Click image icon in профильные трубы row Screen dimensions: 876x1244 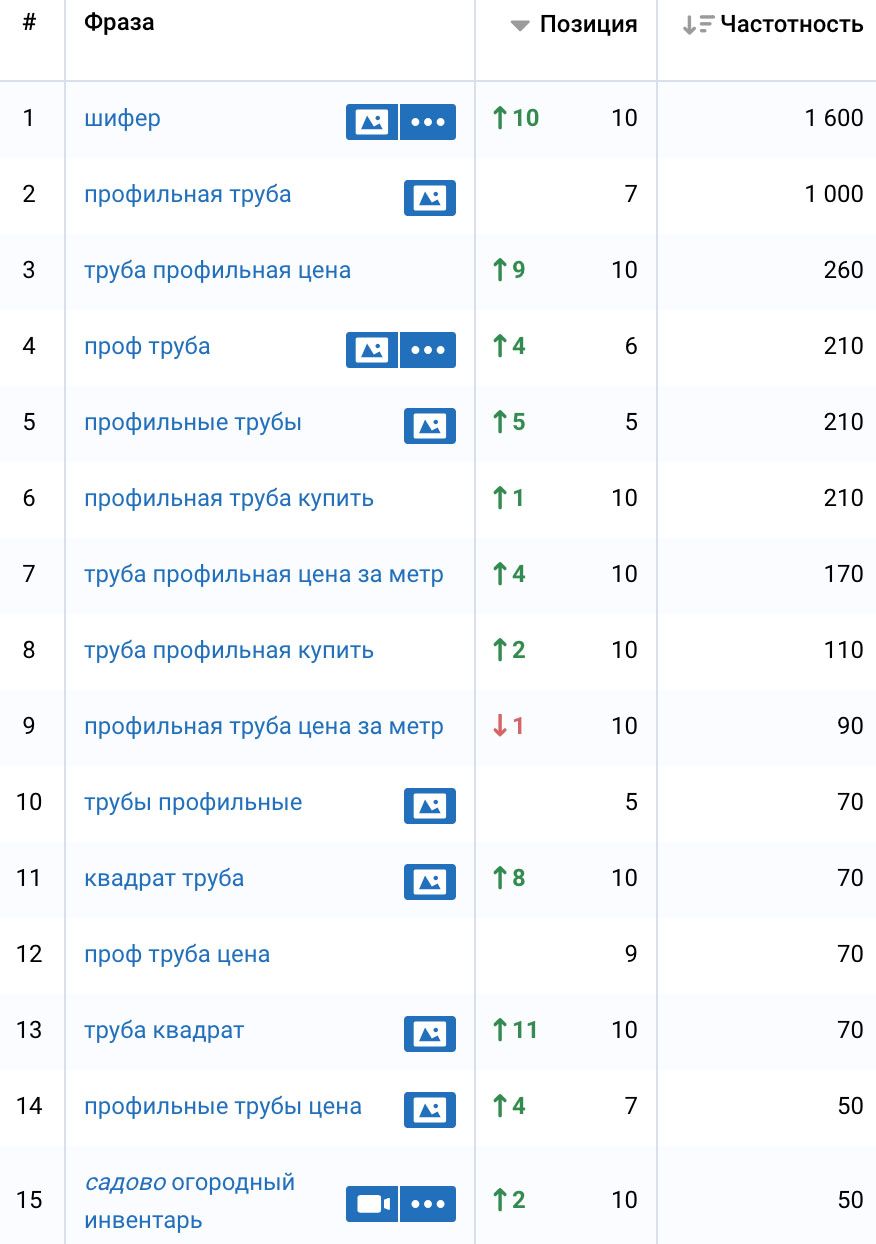click(429, 425)
